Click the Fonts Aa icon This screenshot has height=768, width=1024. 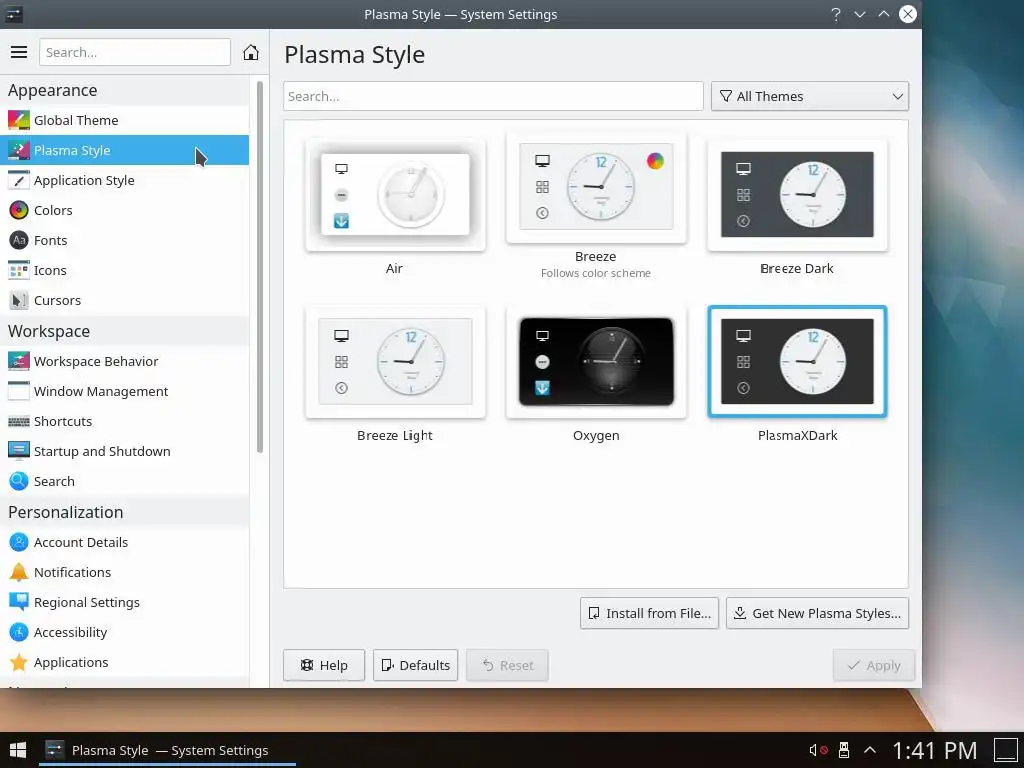18,240
